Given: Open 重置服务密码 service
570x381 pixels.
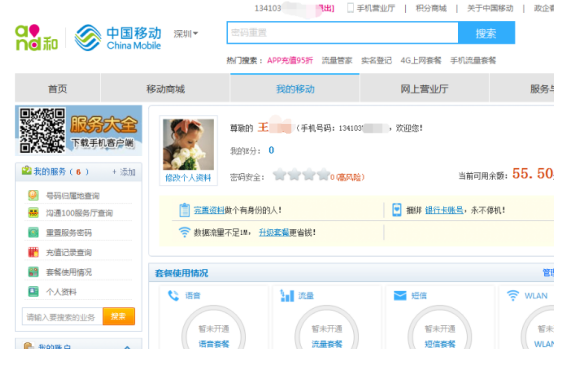Looking at the screenshot, I should coord(69,233).
